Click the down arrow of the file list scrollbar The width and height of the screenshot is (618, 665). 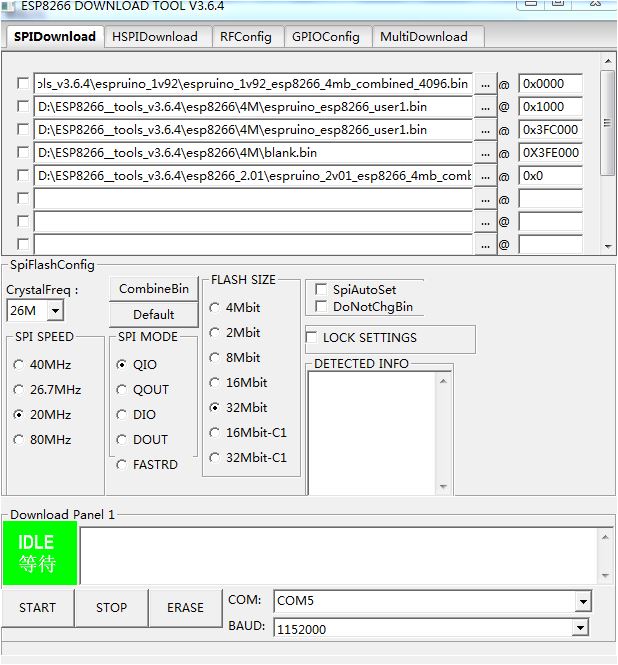pyautogui.click(x=608, y=246)
